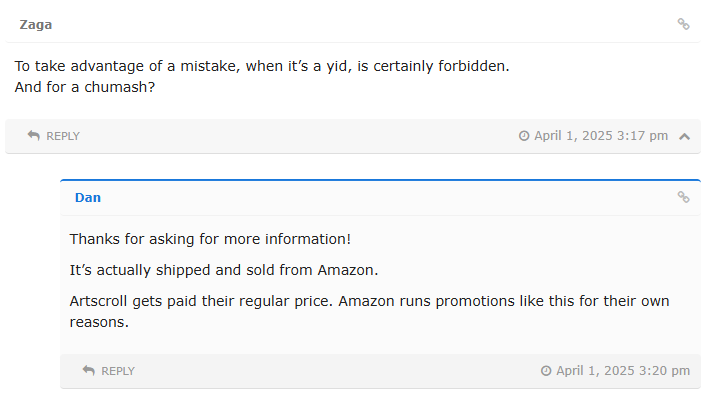The height and width of the screenshot is (404, 717).
Task: Open April 1, 2025 3:20 pm timestamp
Action: pos(623,371)
